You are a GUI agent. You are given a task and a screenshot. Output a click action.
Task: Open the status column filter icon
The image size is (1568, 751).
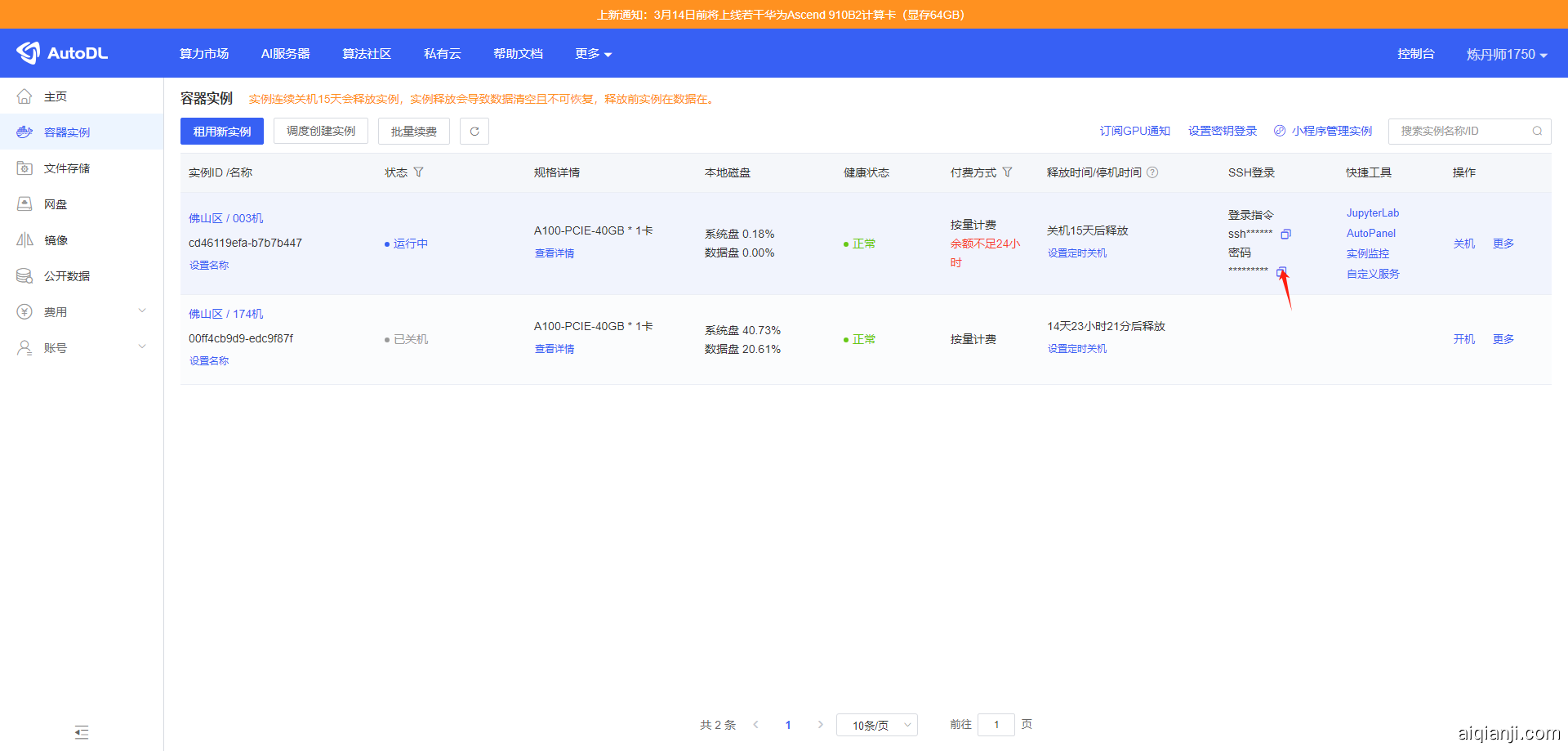pos(419,172)
